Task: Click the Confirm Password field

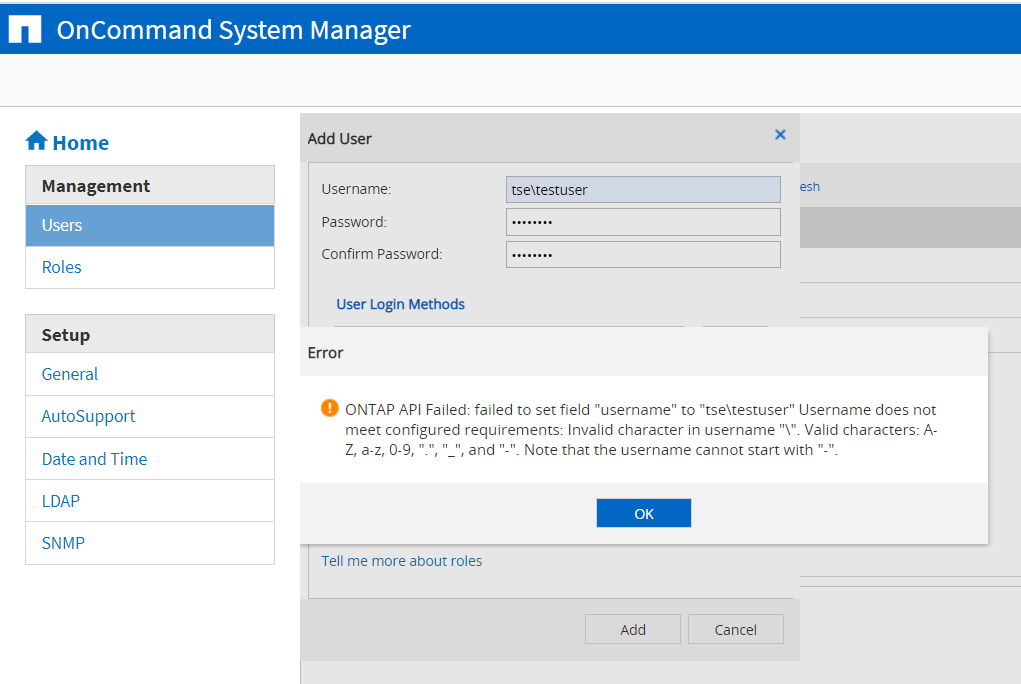Action: tap(643, 254)
